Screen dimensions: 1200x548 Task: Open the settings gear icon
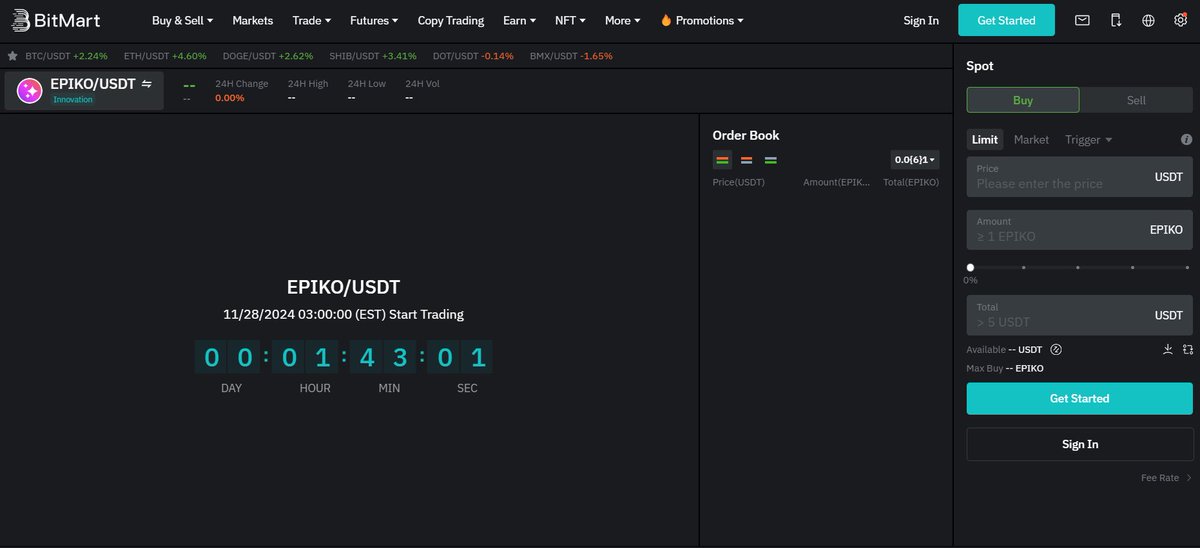point(1180,20)
